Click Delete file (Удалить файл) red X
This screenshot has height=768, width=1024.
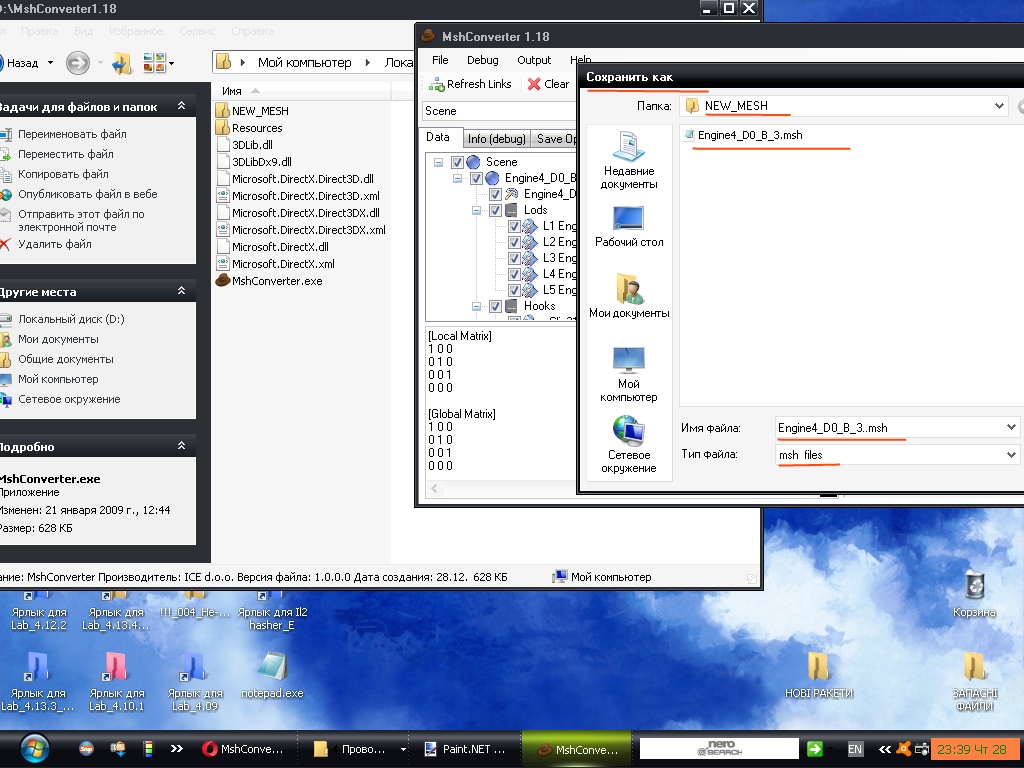pos(5,244)
